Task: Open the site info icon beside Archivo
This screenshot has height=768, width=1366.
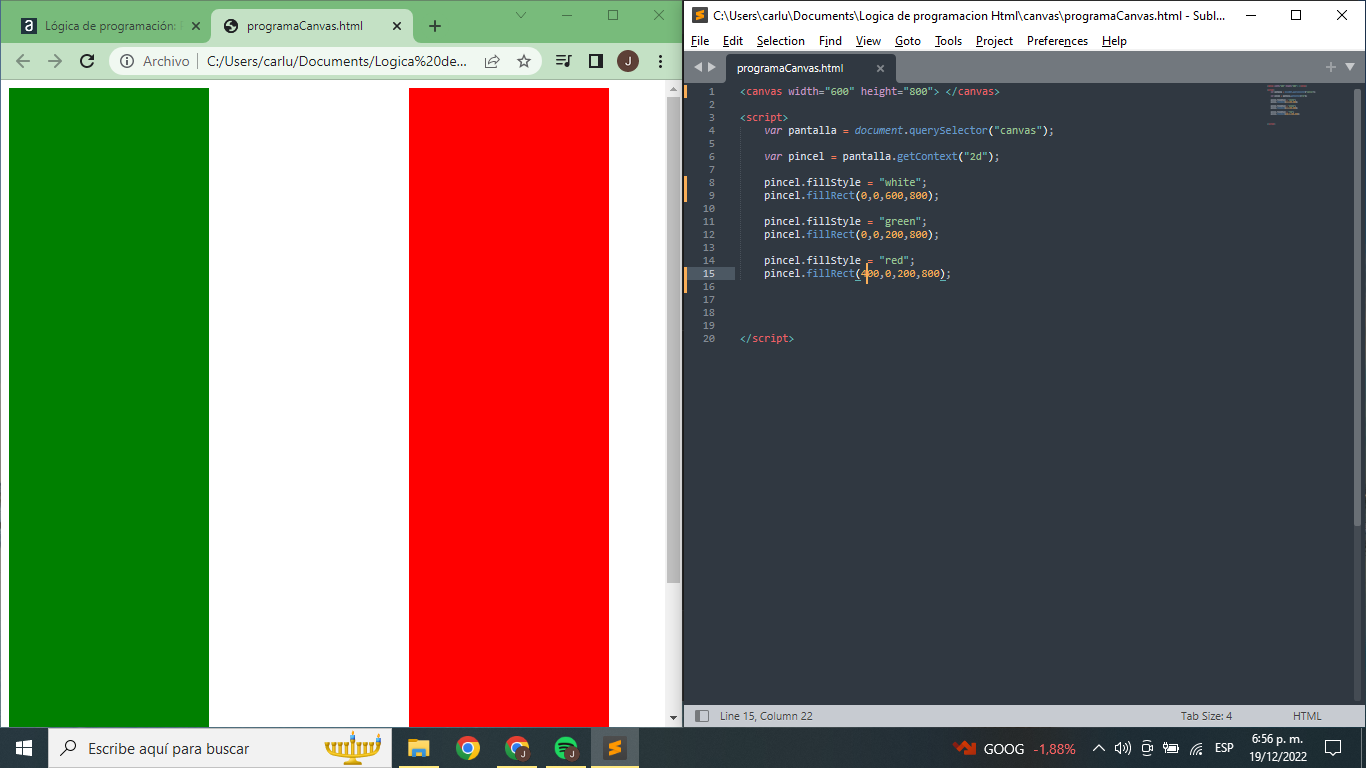Action: tap(127, 61)
